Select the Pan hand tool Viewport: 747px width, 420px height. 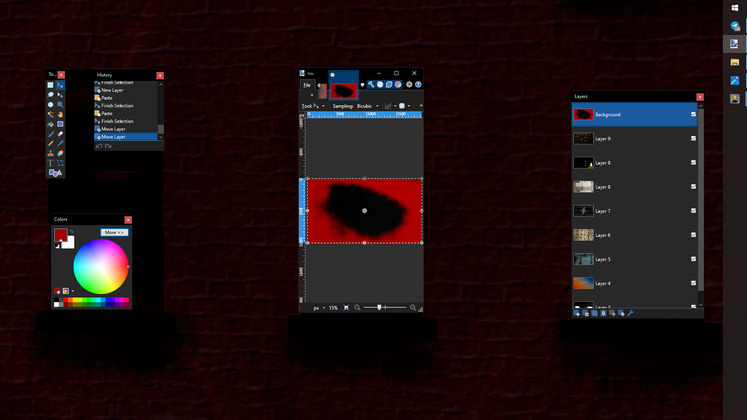[x=60, y=114]
